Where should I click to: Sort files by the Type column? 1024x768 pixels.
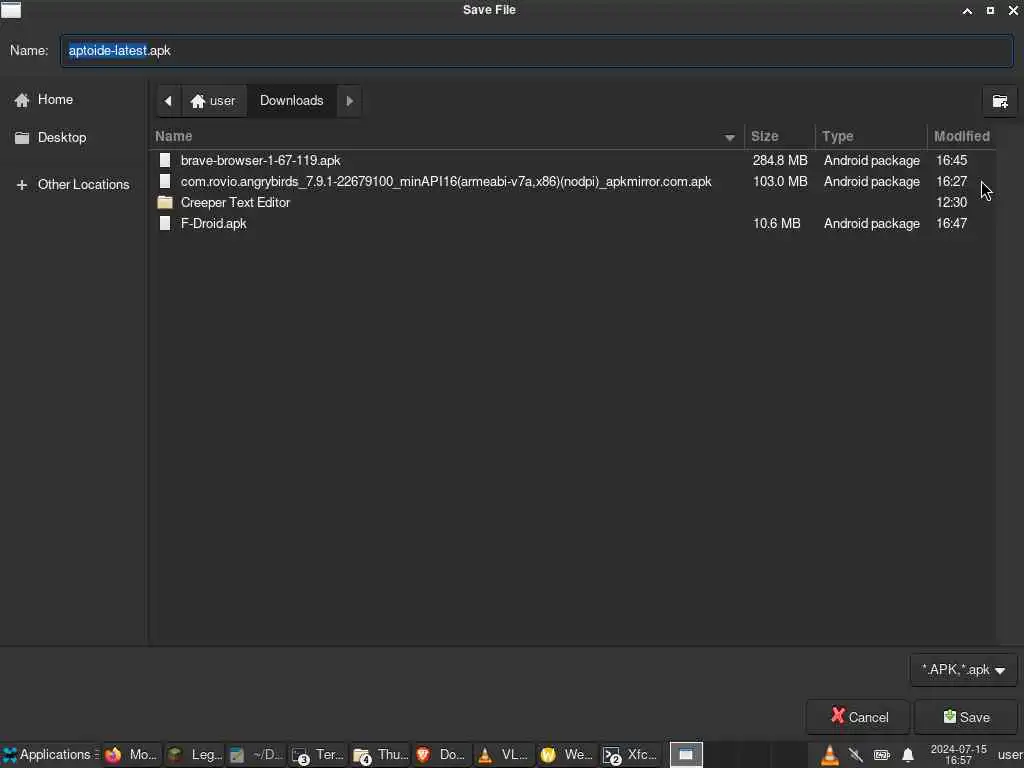871,136
